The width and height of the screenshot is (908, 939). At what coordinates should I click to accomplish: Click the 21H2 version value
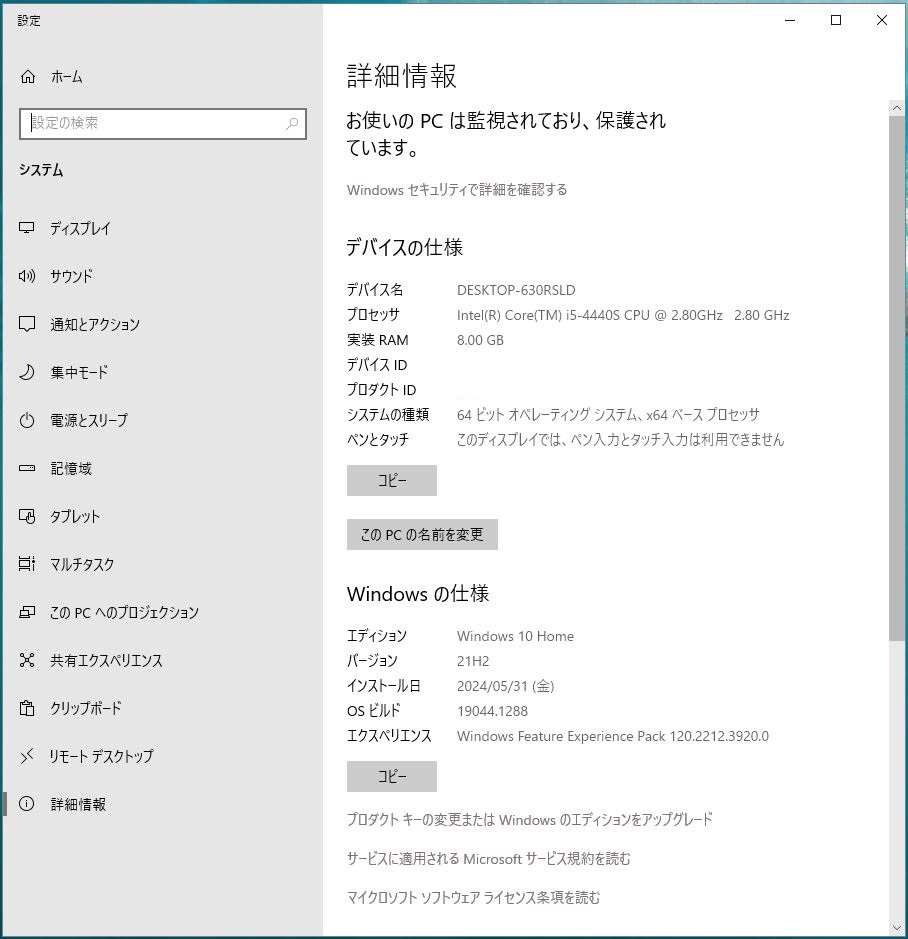coord(473,661)
